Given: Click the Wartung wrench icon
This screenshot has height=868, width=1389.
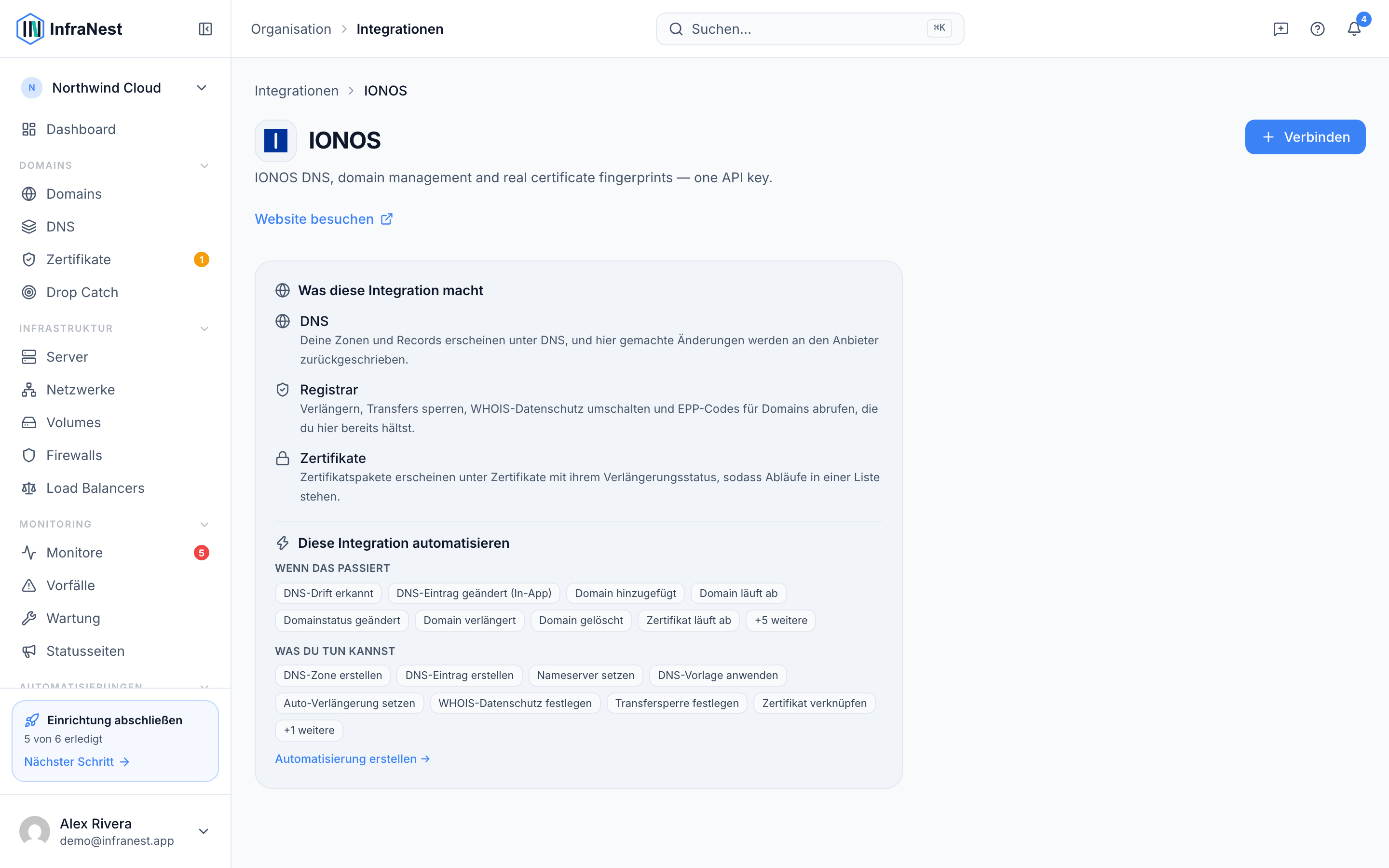Looking at the screenshot, I should point(29,618).
